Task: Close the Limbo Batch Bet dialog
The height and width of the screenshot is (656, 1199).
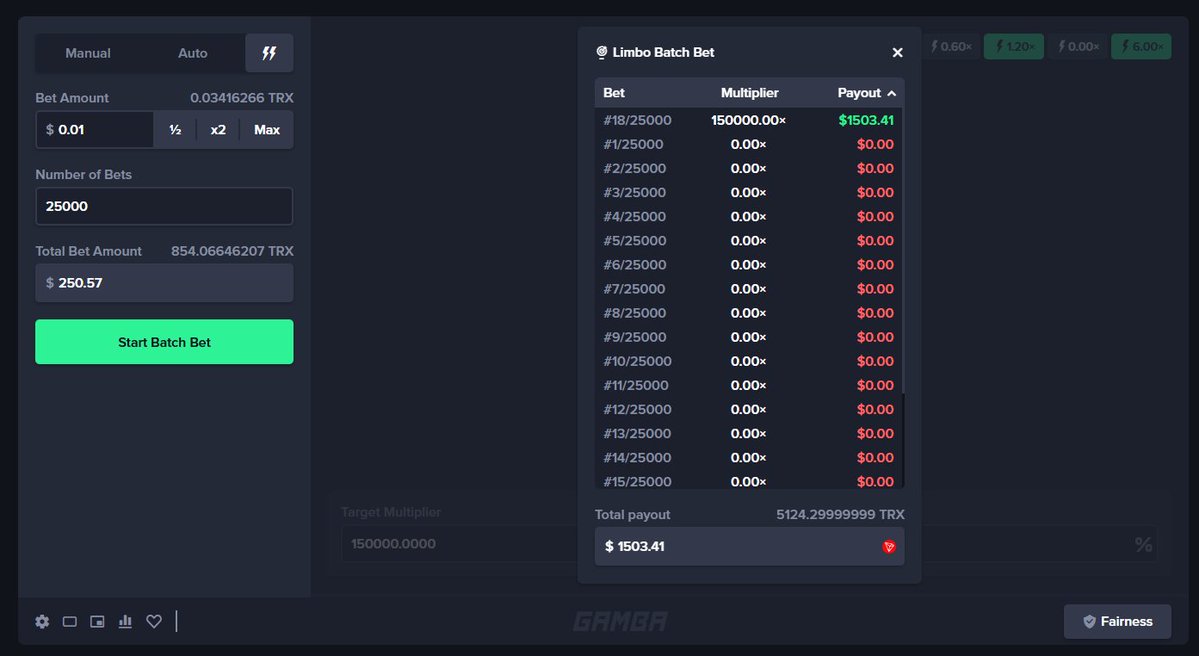Action: point(898,52)
